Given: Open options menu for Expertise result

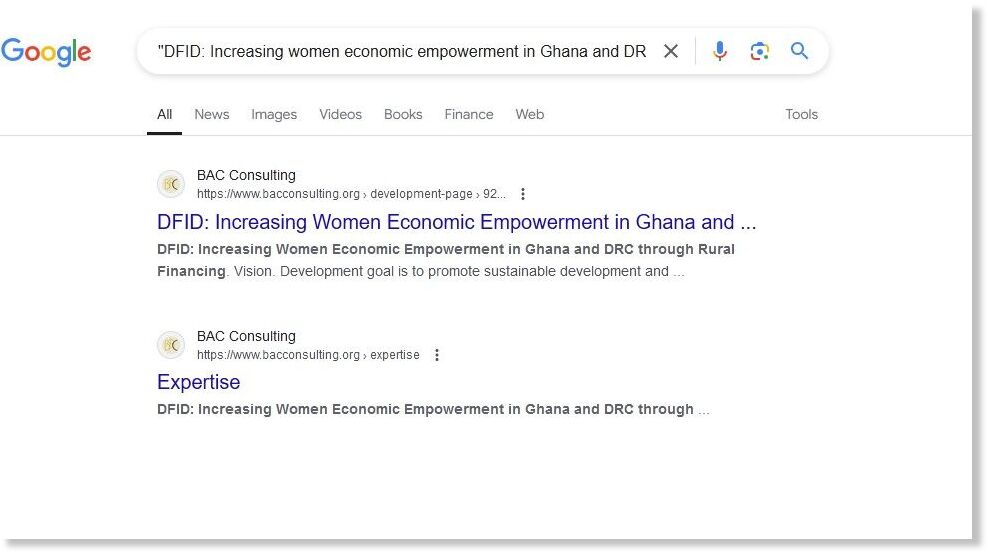Looking at the screenshot, I should 437,355.
